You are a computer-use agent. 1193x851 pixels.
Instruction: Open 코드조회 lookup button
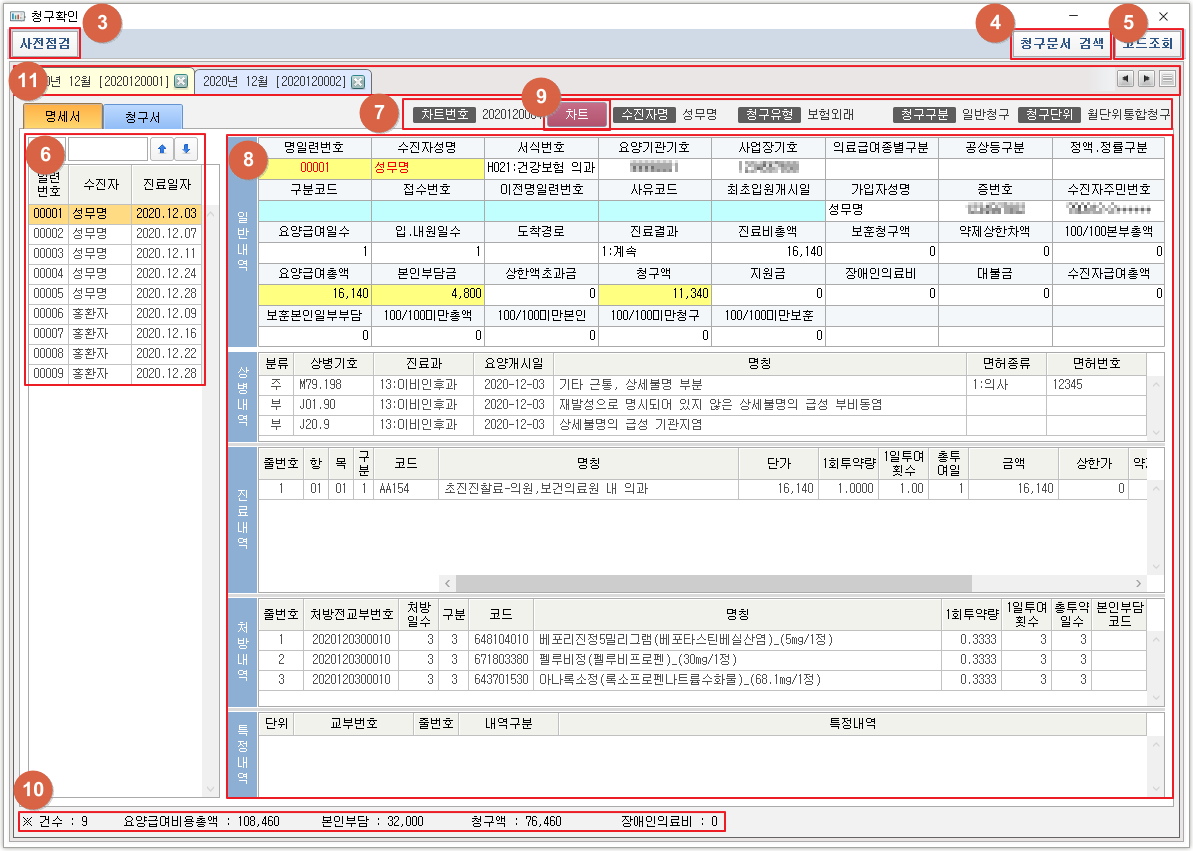click(x=1148, y=44)
